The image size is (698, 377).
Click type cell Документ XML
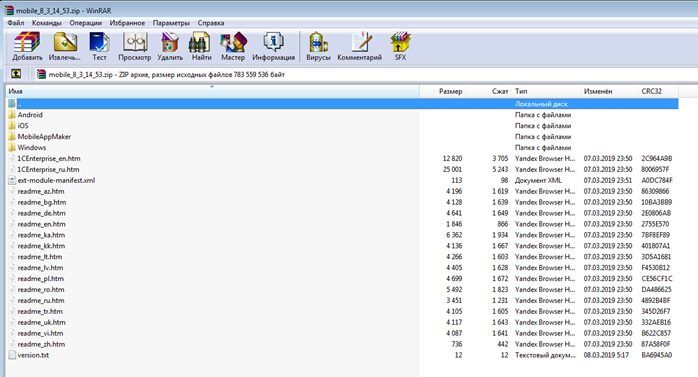pyautogui.click(x=538, y=180)
